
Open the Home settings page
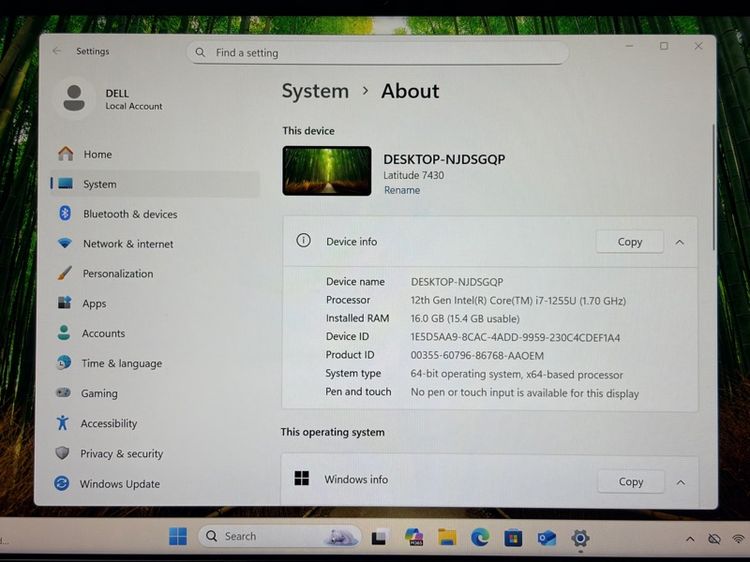155,154
